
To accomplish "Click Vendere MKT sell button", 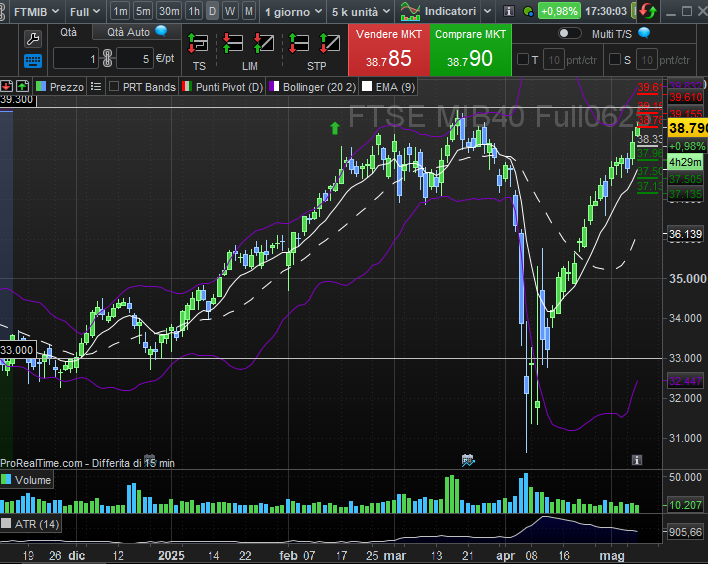I will [389, 50].
